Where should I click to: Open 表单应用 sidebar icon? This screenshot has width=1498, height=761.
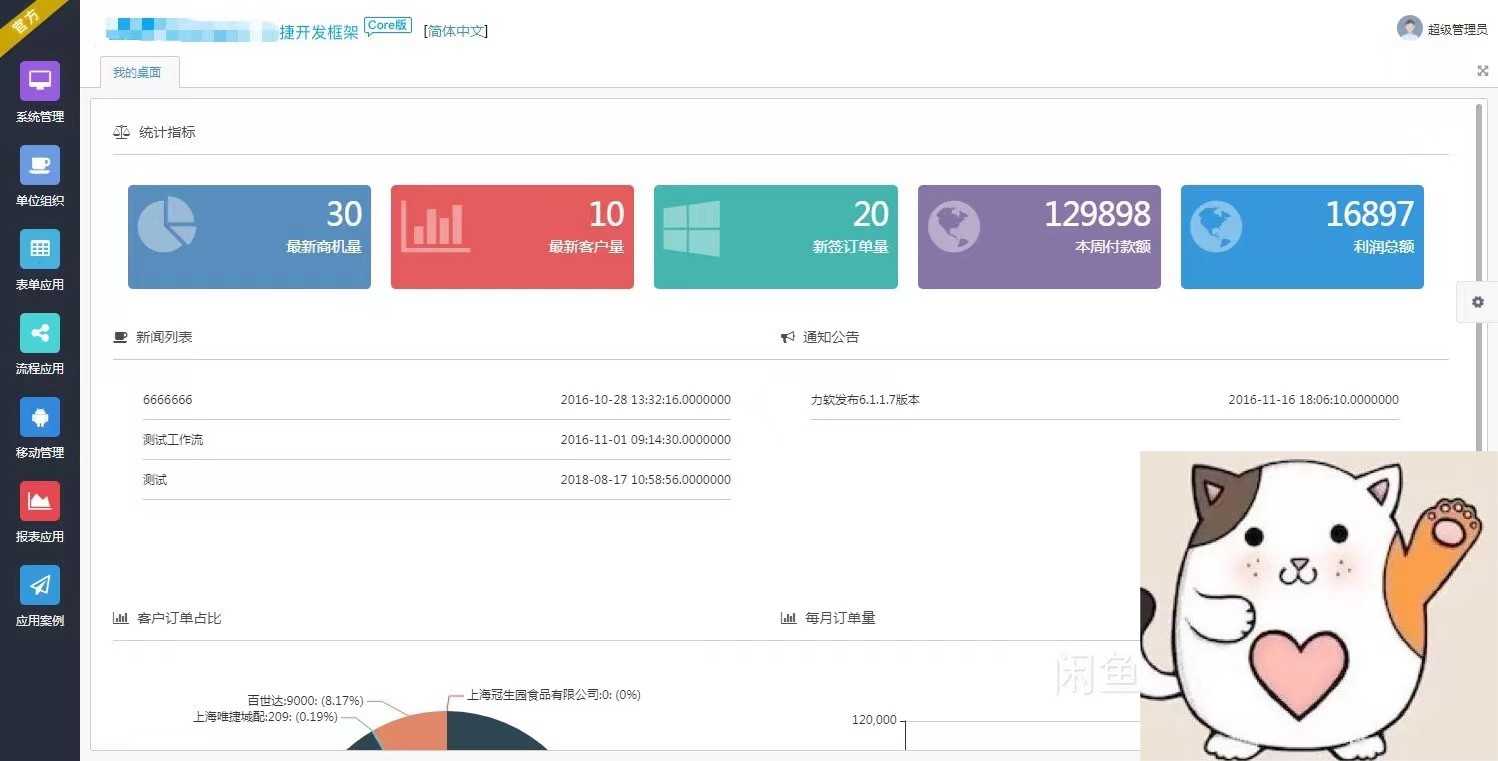pos(40,249)
